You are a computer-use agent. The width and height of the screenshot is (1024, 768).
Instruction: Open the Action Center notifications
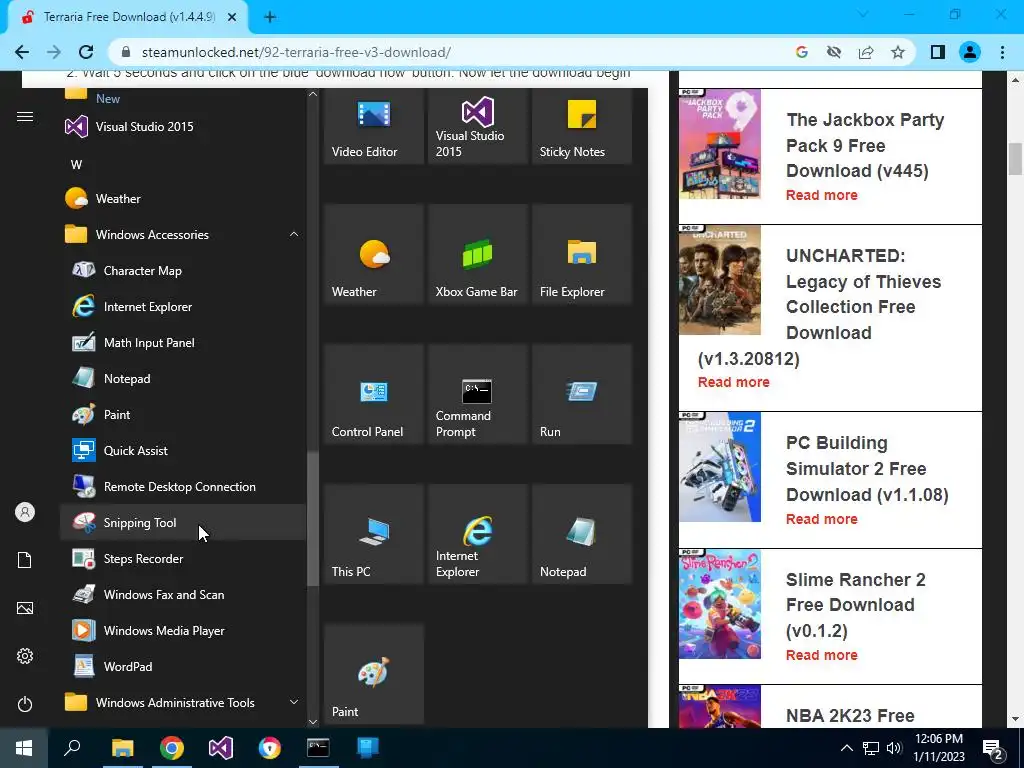(994, 748)
